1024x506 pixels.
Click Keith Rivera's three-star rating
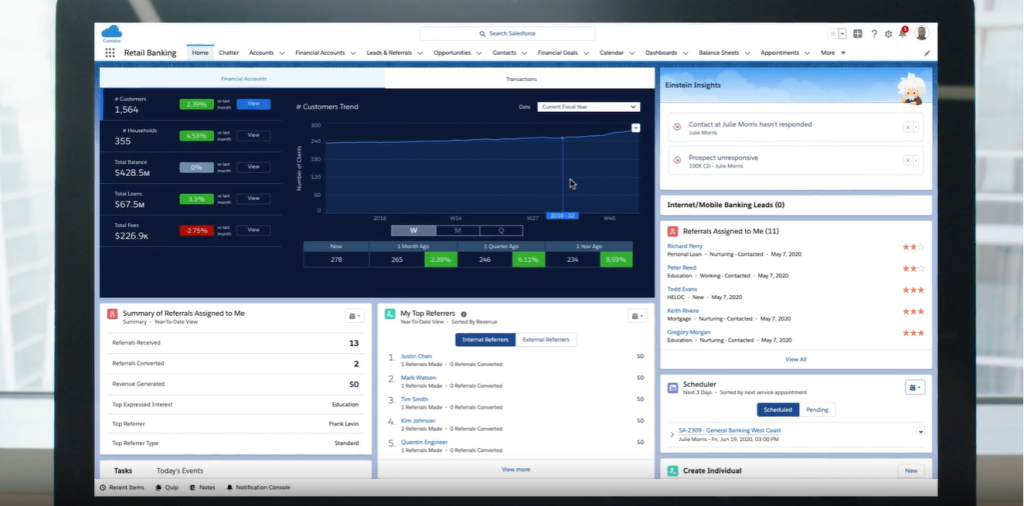[913, 311]
